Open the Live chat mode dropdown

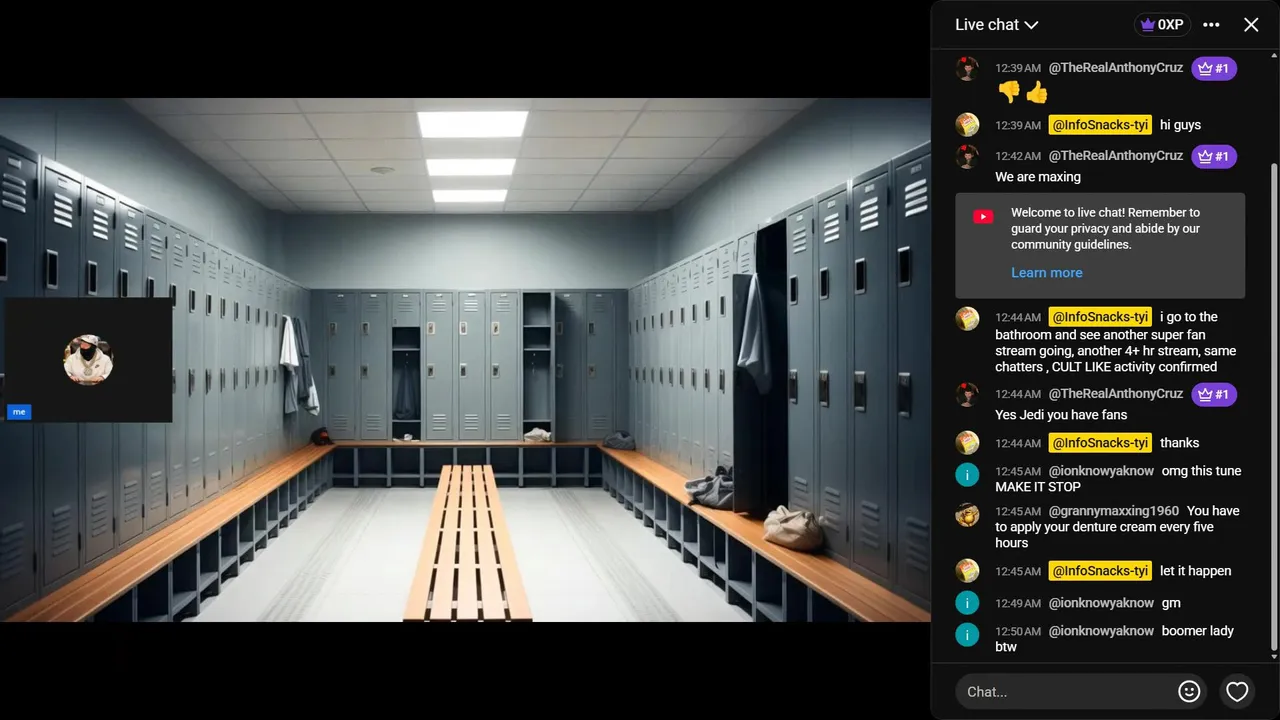(x=997, y=25)
